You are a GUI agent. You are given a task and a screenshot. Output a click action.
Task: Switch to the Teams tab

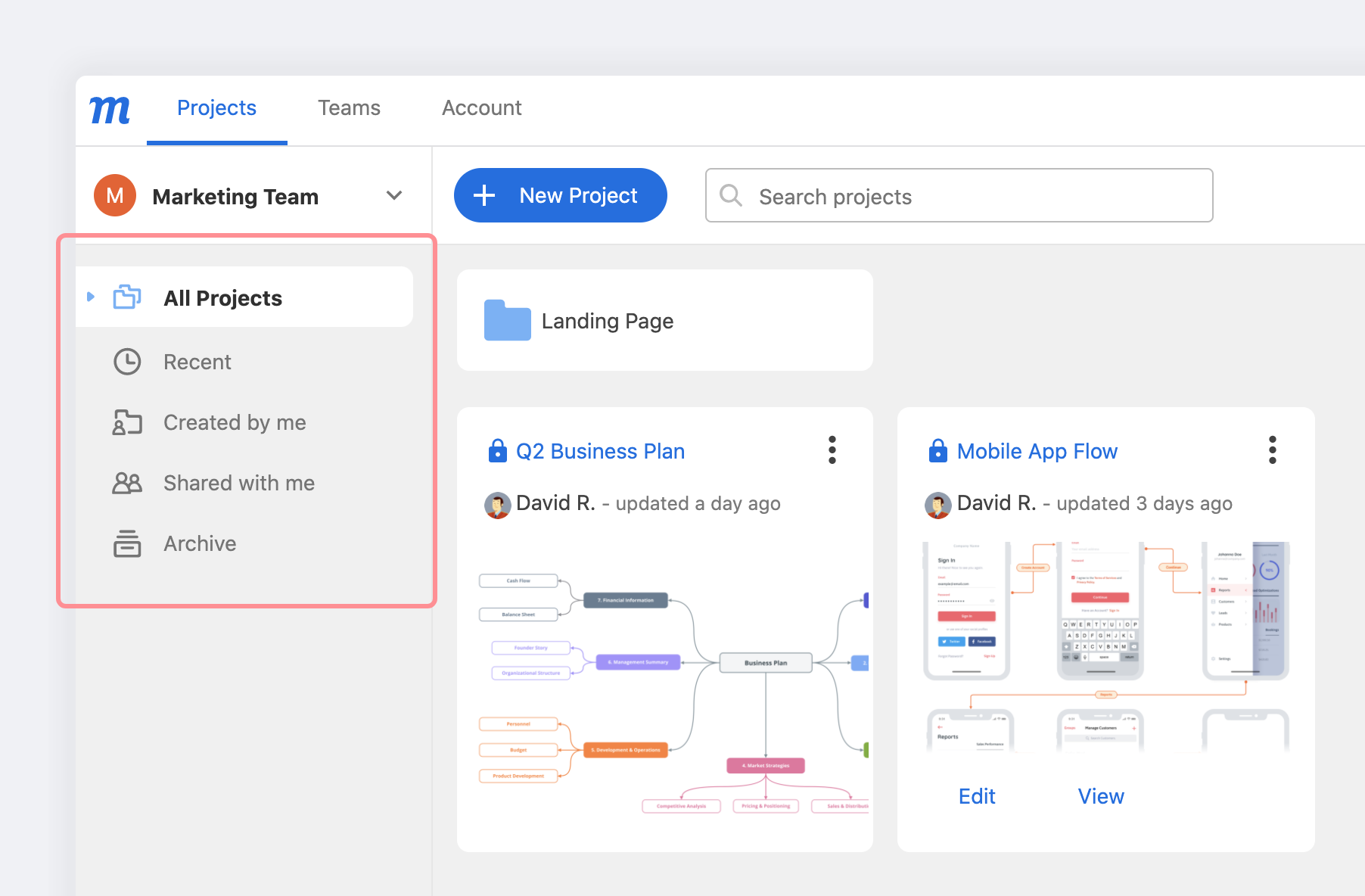(349, 108)
